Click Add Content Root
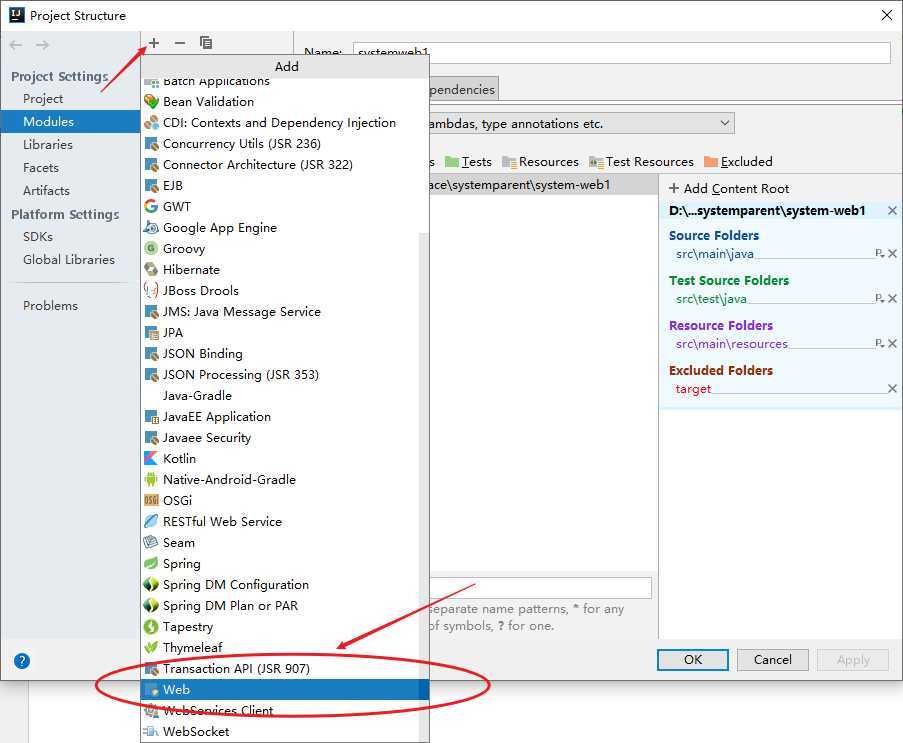Screen dimensions: 903x743 729,188
